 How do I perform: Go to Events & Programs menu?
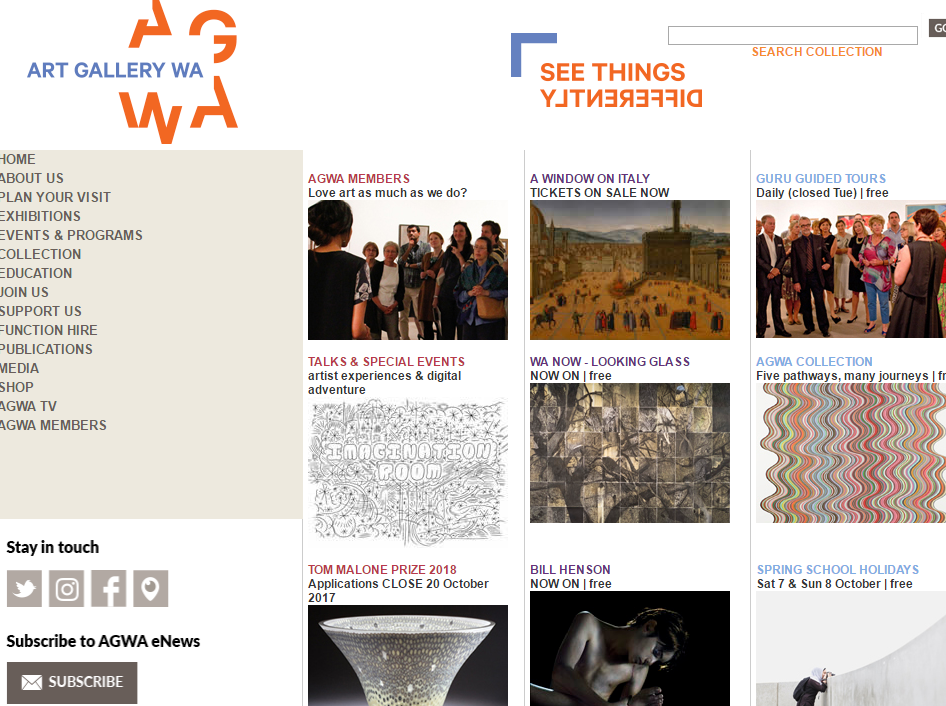[71, 235]
